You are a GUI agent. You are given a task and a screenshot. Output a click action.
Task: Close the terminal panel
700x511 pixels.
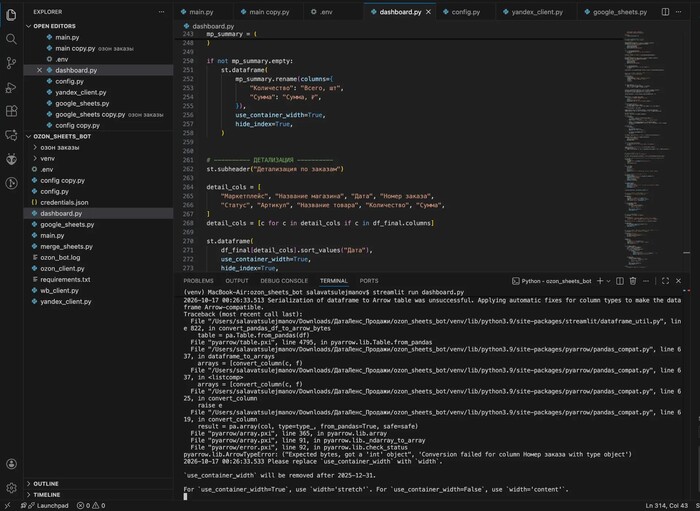click(x=679, y=281)
